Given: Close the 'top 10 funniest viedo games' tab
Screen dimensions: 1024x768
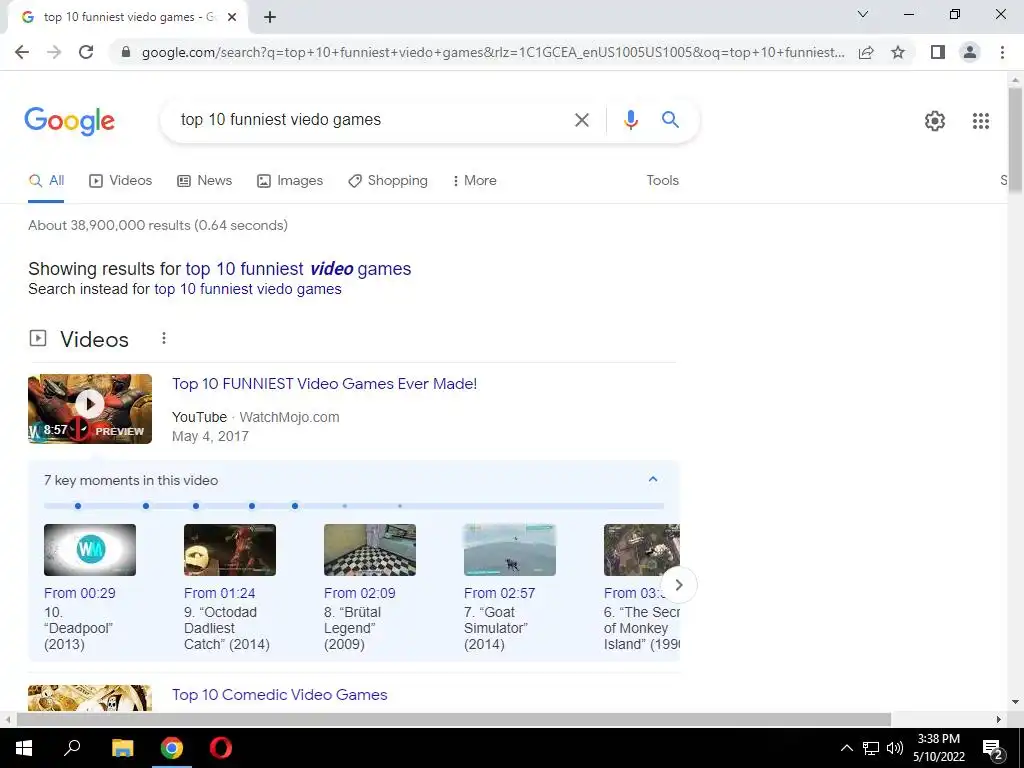Looking at the screenshot, I should click(x=232, y=18).
